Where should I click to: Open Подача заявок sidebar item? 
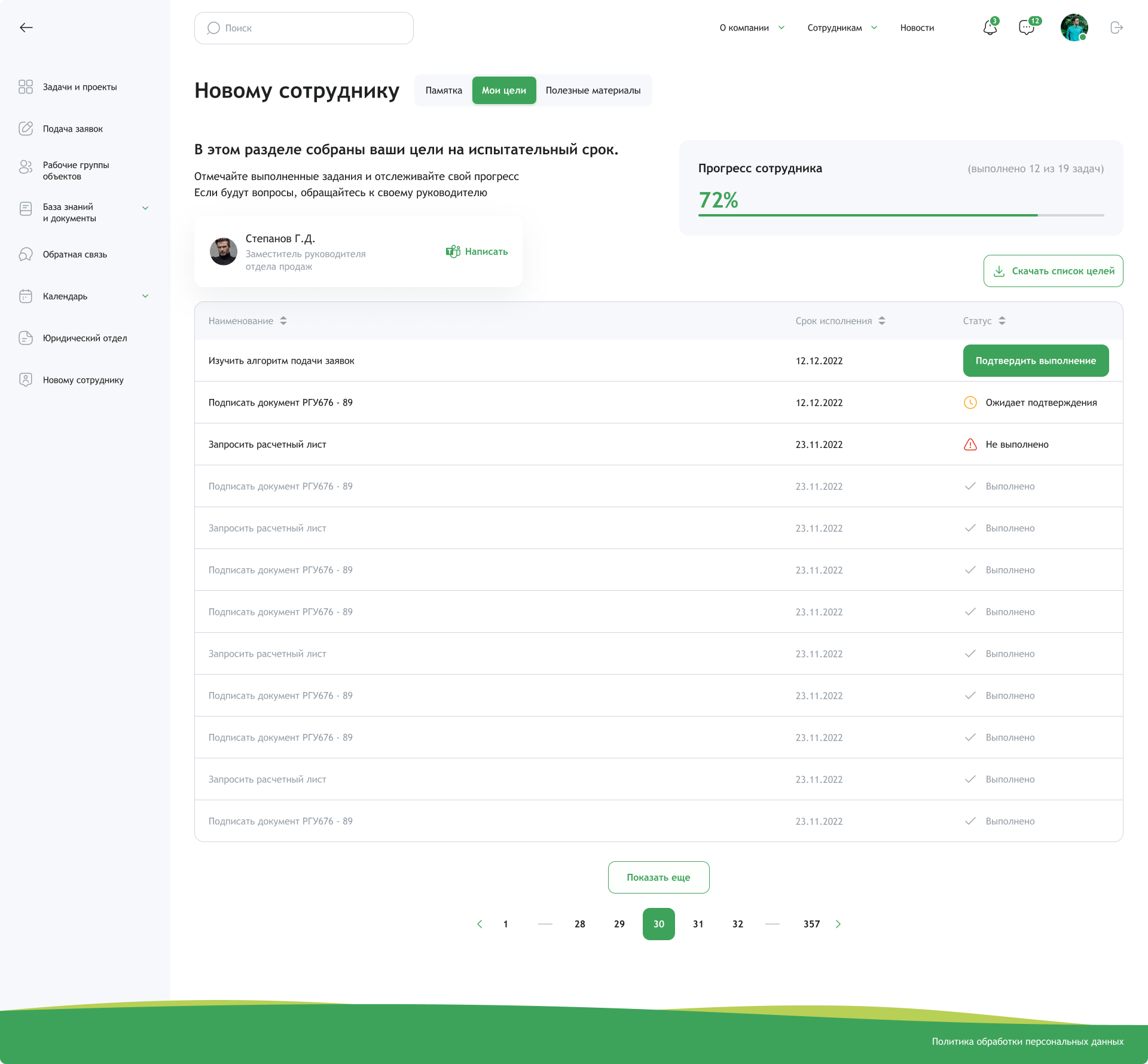(x=73, y=129)
